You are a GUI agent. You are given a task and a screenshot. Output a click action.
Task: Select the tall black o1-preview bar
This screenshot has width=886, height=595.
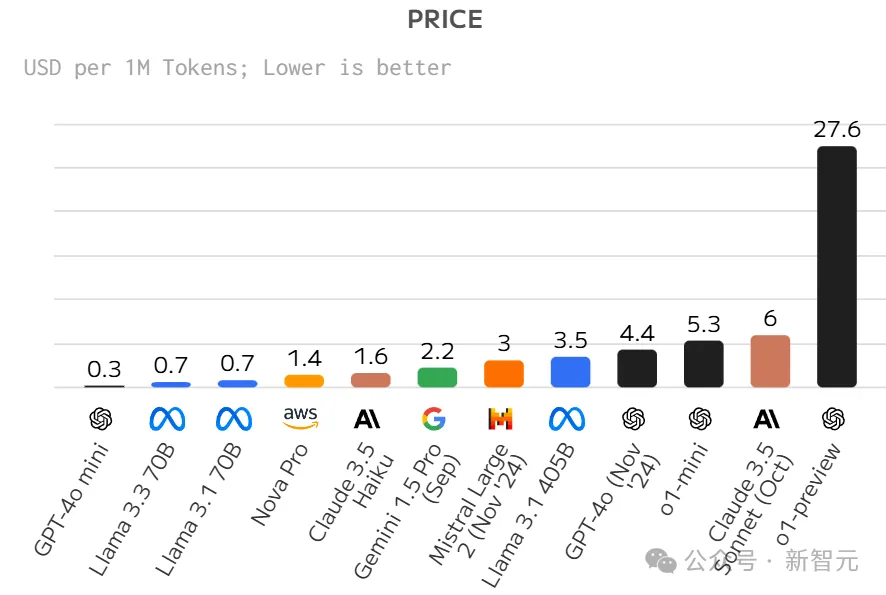tap(837, 267)
